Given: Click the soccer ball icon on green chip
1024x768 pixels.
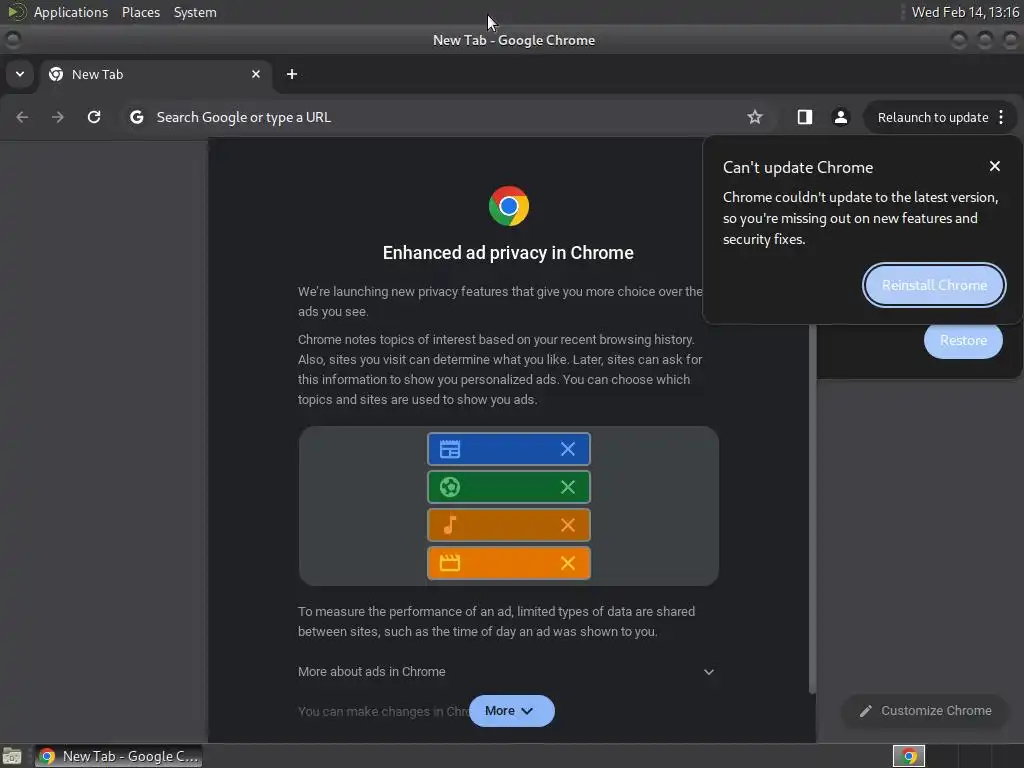Looking at the screenshot, I should click(450, 487).
